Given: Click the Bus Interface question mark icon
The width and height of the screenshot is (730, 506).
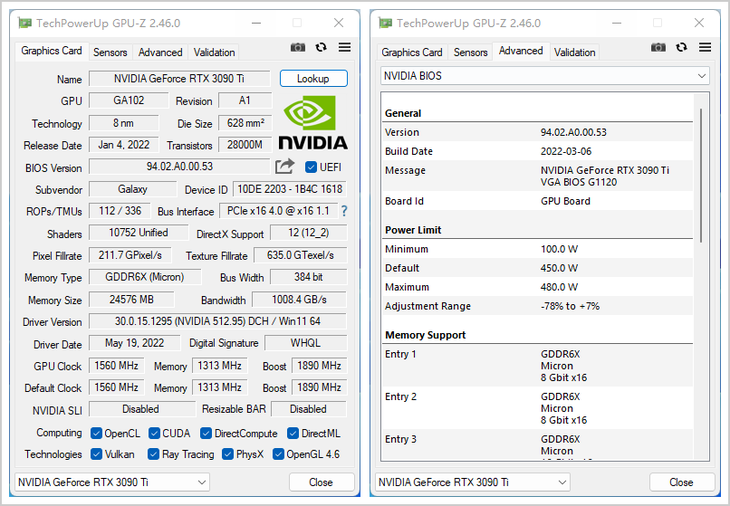Looking at the screenshot, I should click(344, 211).
